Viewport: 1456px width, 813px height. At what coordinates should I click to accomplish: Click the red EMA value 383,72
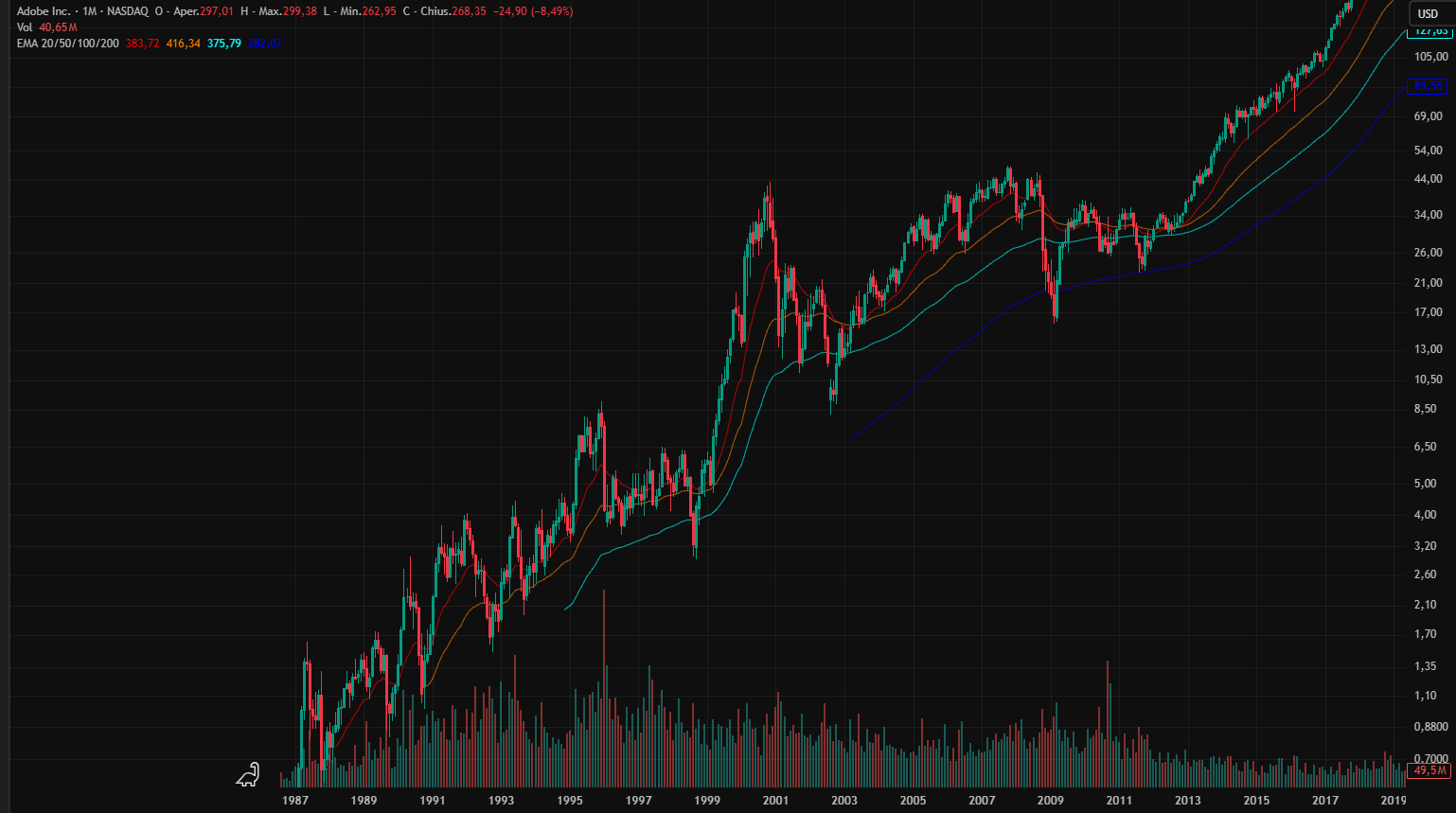[143, 44]
